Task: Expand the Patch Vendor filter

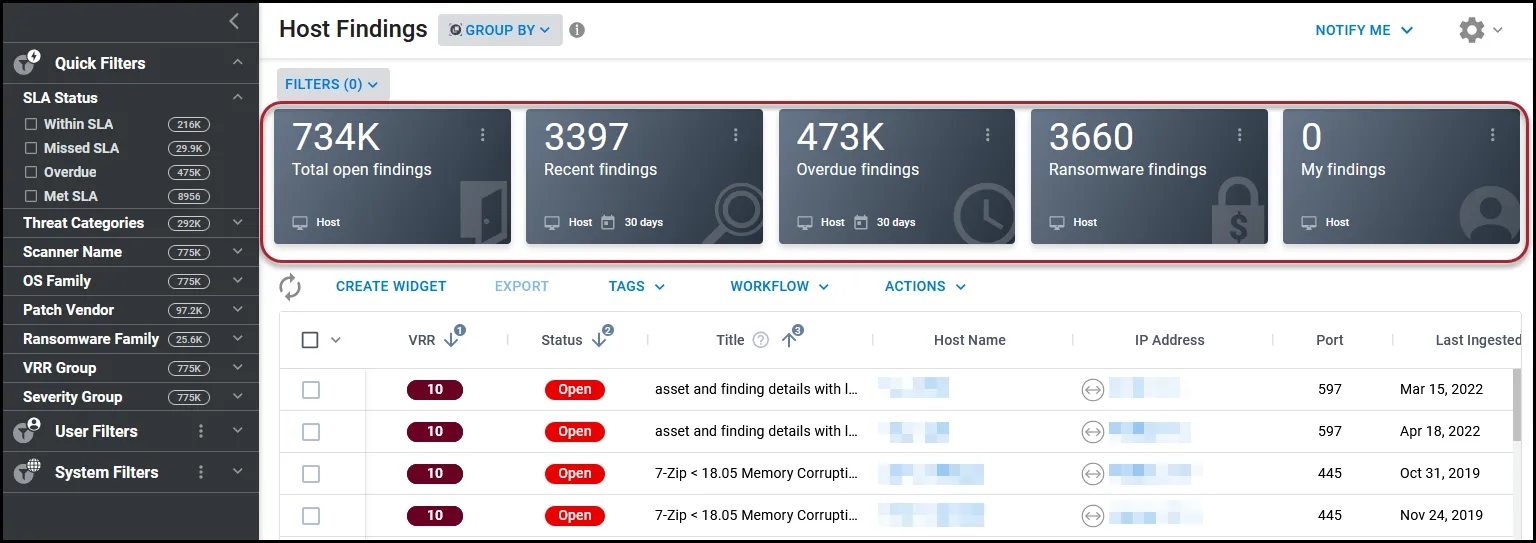Action: (x=238, y=310)
